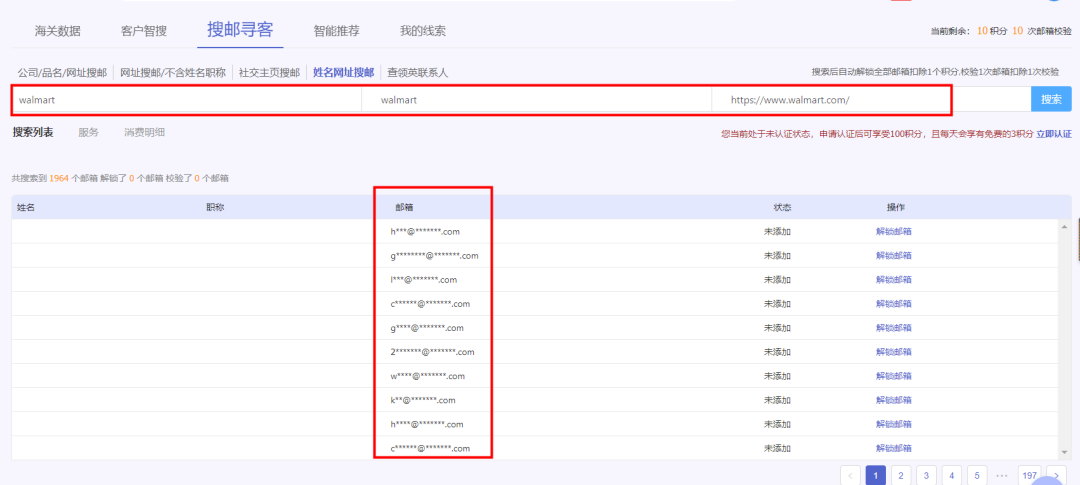1080x485 pixels.
Task: Unlock email 2*******@*******.com row
Action: coord(894,352)
